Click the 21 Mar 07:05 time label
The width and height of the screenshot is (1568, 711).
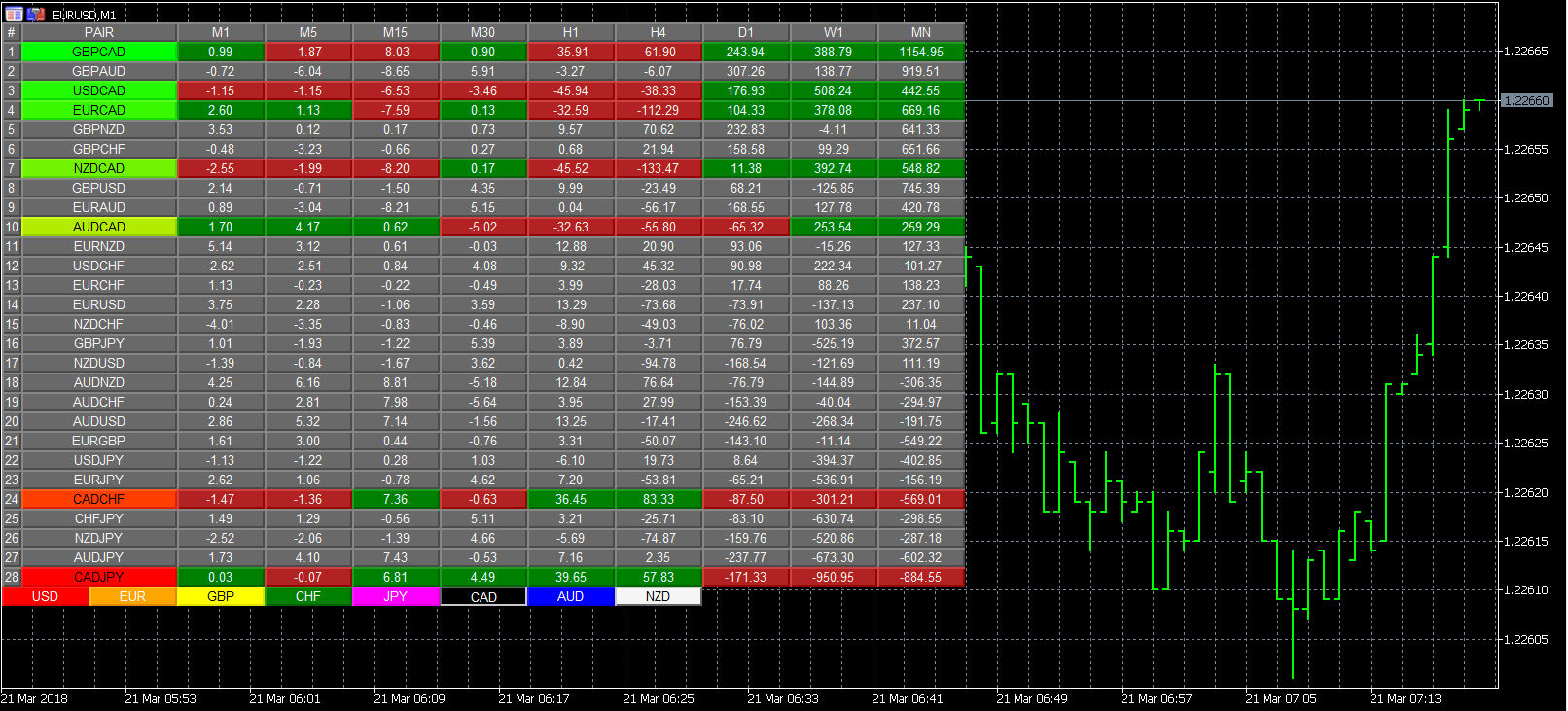click(x=1280, y=698)
